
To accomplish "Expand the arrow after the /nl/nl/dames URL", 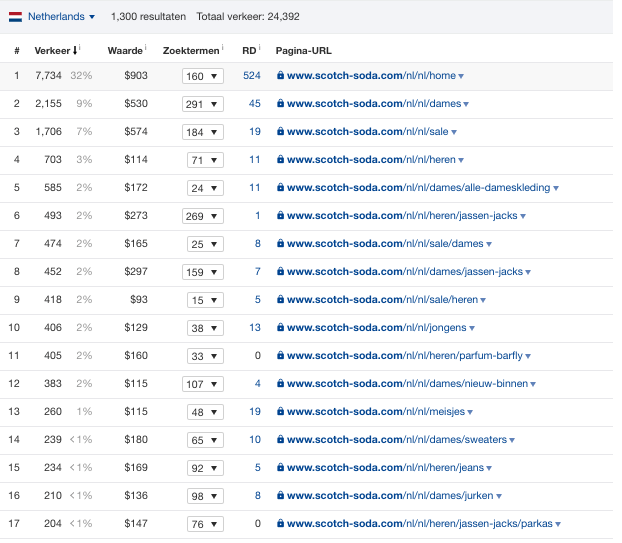I will point(466,104).
